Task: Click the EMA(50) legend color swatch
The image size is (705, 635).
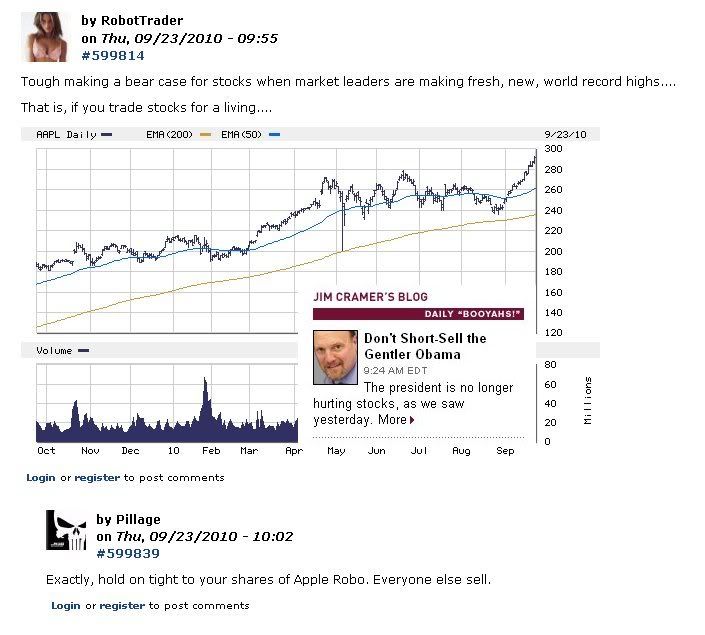Action: click(x=275, y=134)
